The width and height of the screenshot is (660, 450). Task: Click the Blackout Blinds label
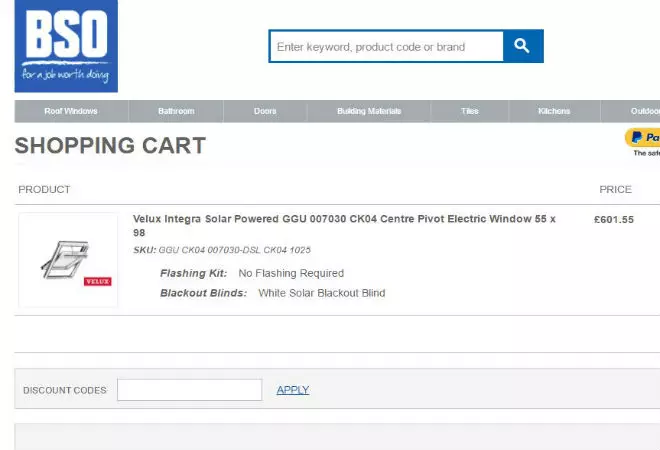203,293
